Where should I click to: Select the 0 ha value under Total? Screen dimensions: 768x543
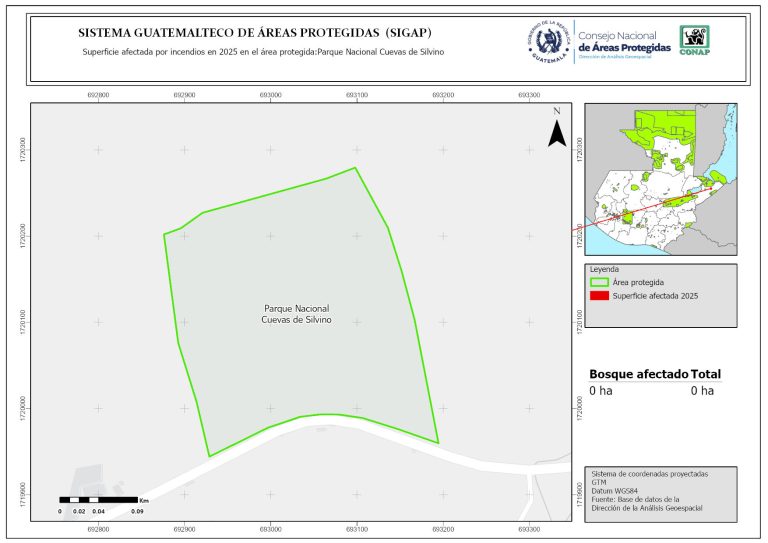pyautogui.click(x=702, y=391)
